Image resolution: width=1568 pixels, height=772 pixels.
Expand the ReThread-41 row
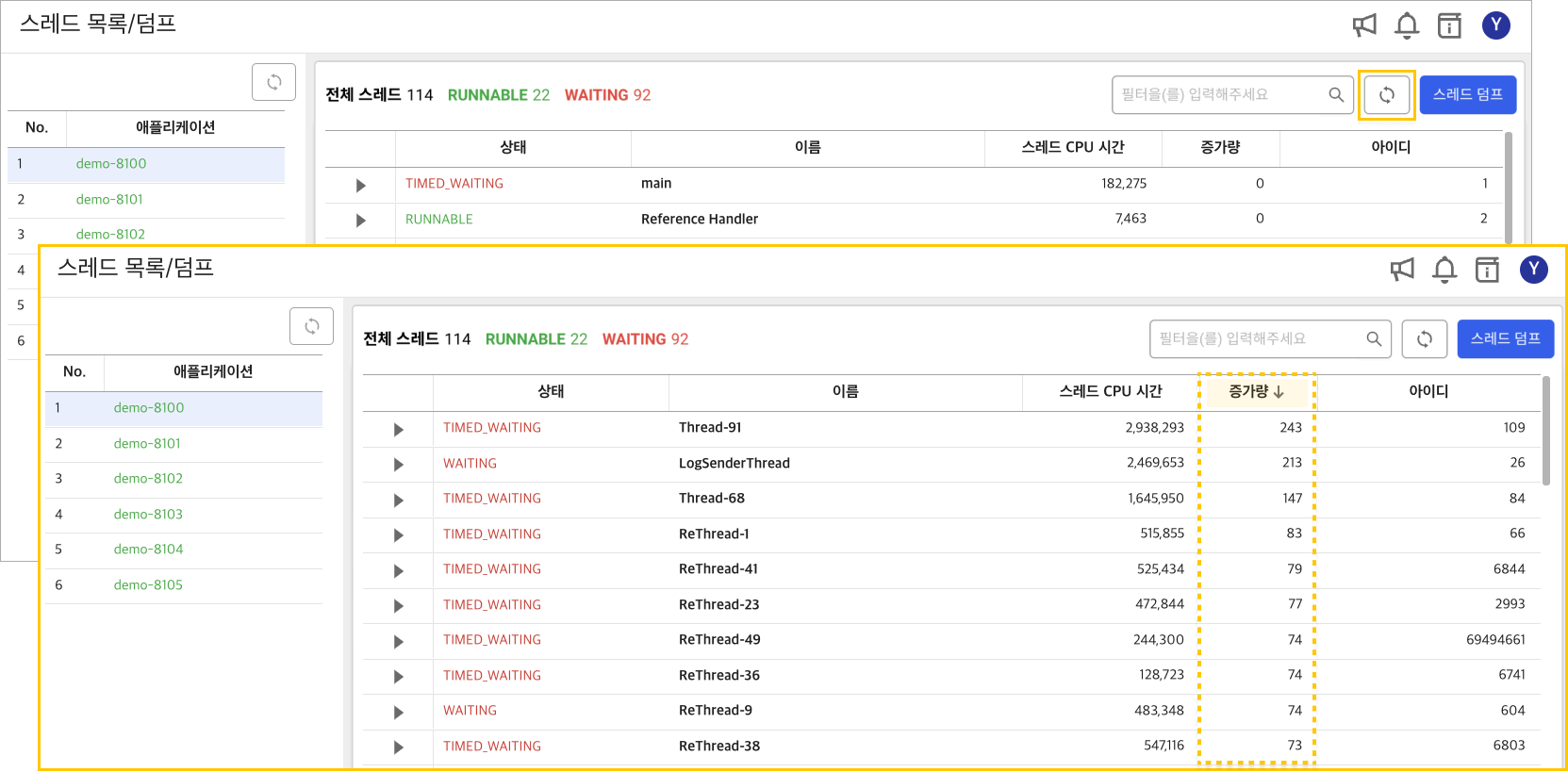399,571
